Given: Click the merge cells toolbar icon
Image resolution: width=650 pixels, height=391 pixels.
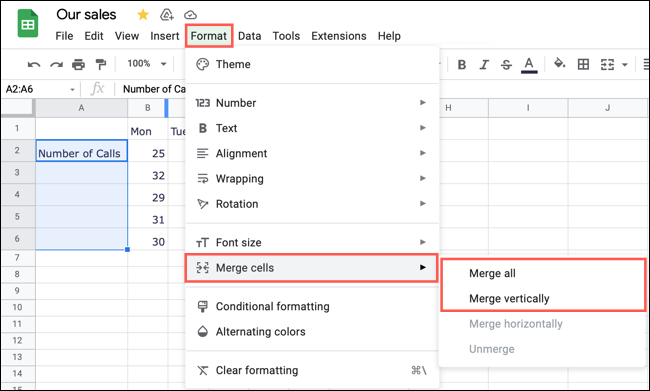Looking at the screenshot, I should click(x=607, y=64).
